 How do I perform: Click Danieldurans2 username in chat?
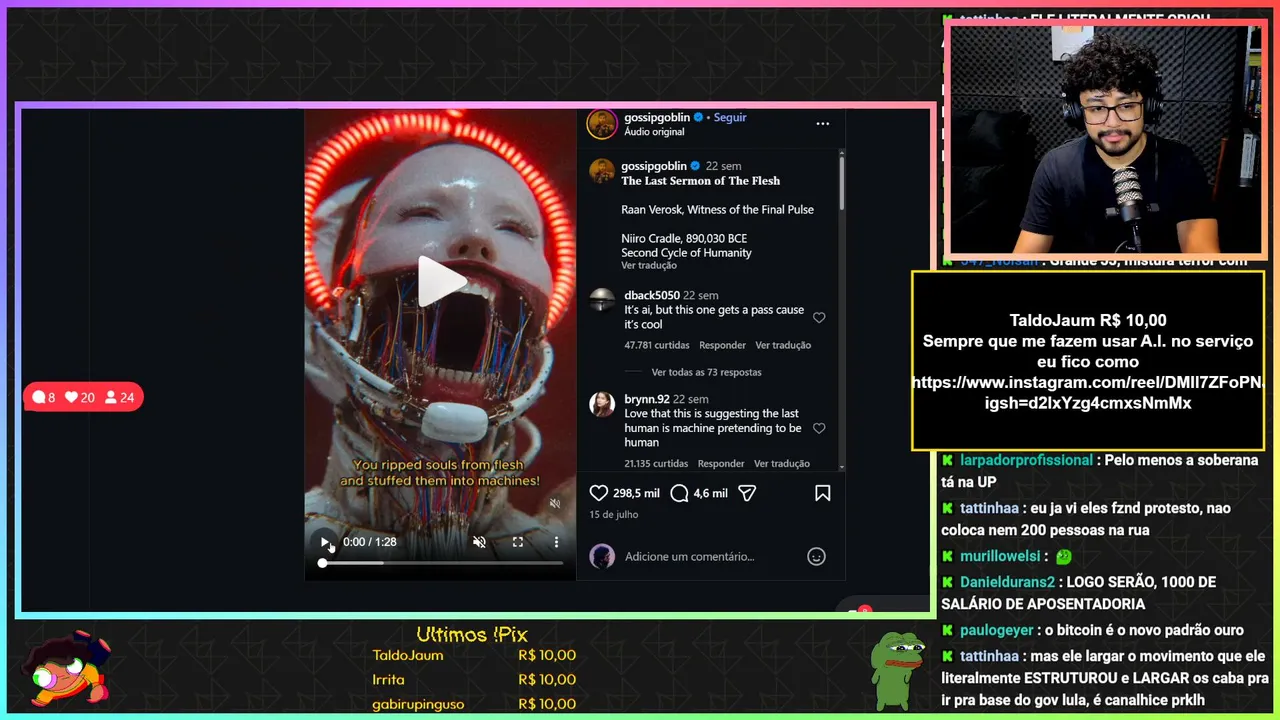(1007, 582)
